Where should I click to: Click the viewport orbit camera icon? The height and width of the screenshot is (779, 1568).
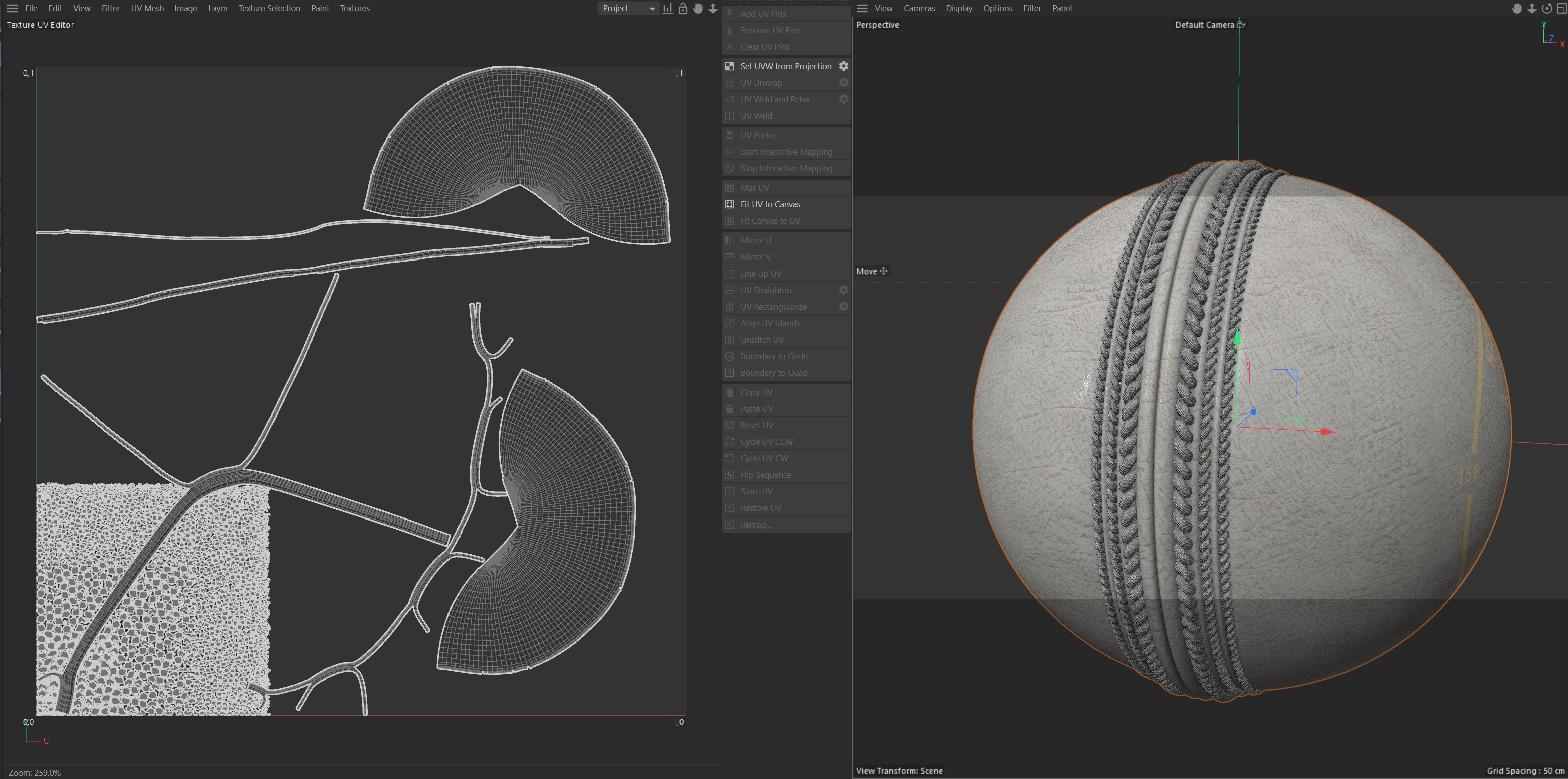coord(1546,8)
